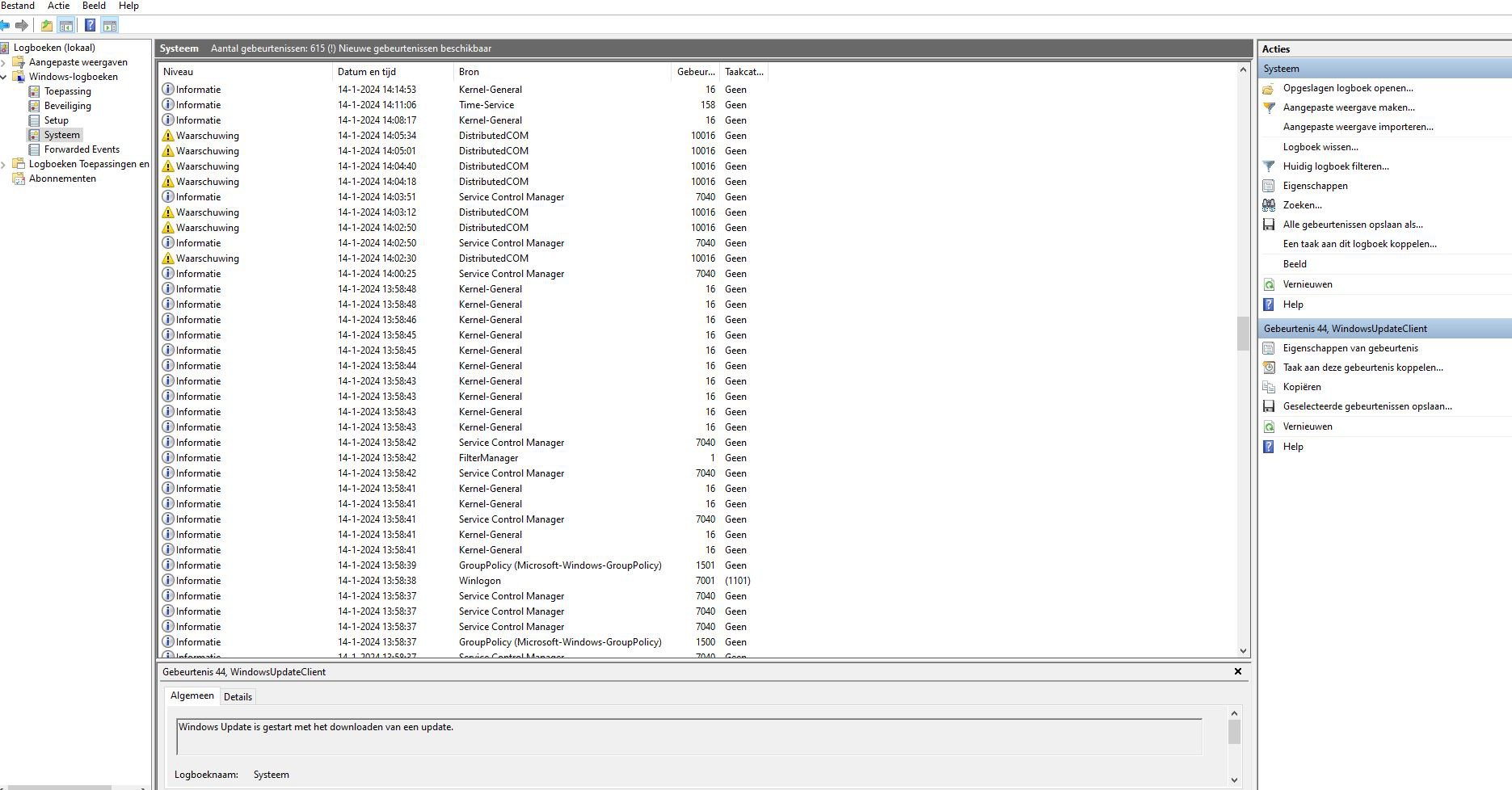
Task: Click Opgeslagen logboek openen... action
Action: point(1348,88)
